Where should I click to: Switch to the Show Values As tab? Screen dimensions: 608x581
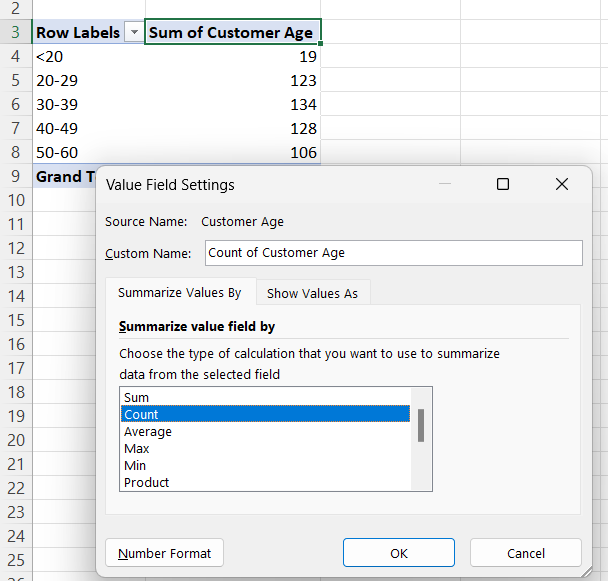pos(312,293)
